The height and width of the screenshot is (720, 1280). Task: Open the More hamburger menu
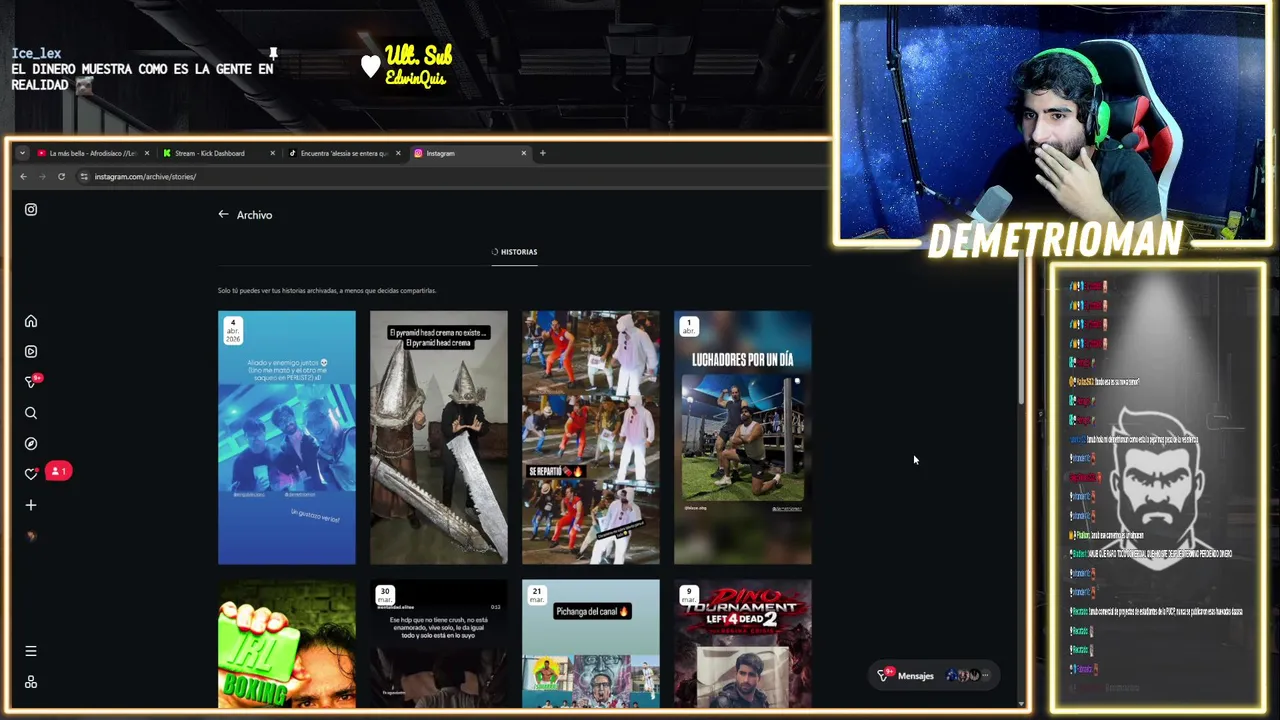31,651
